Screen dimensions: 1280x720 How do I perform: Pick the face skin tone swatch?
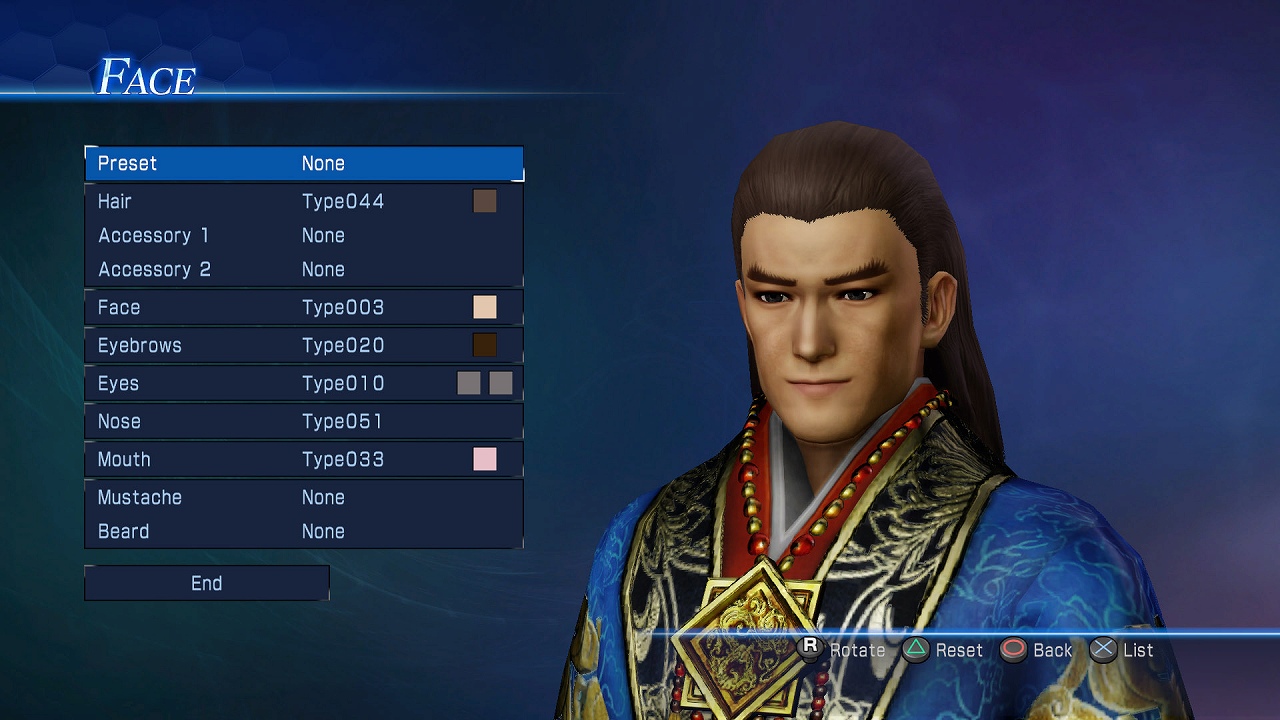click(485, 307)
